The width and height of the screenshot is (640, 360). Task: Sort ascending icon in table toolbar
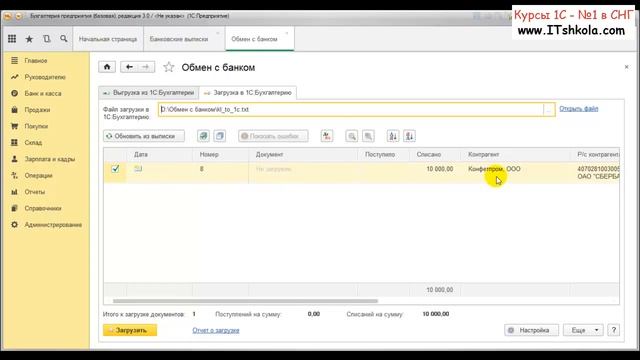click(x=393, y=136)
